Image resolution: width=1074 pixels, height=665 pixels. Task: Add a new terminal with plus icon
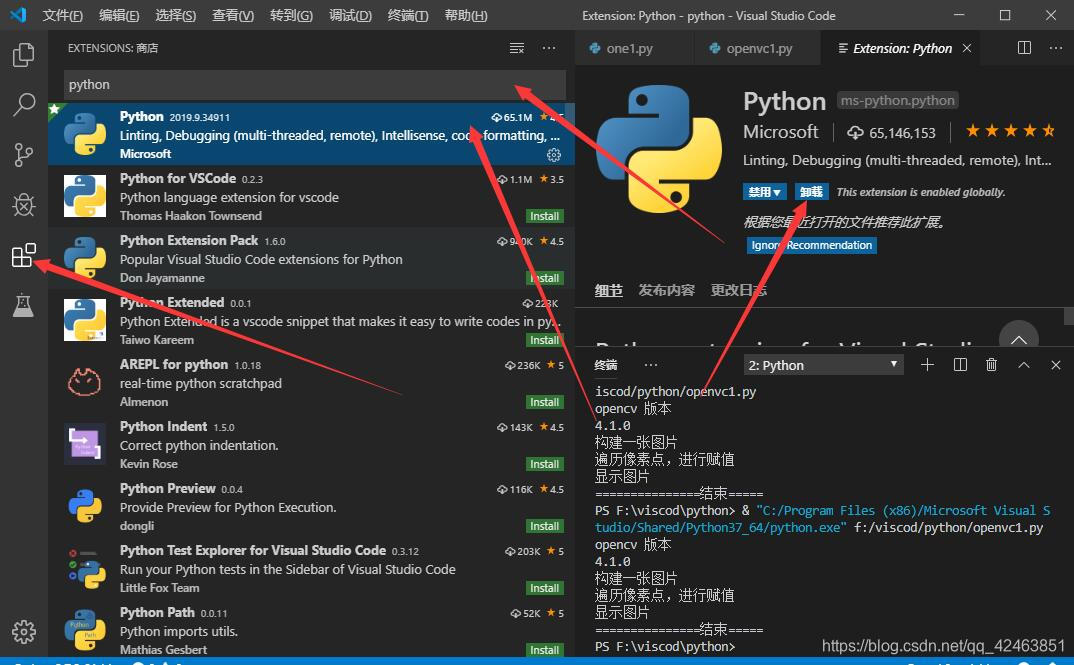point(927,365)
